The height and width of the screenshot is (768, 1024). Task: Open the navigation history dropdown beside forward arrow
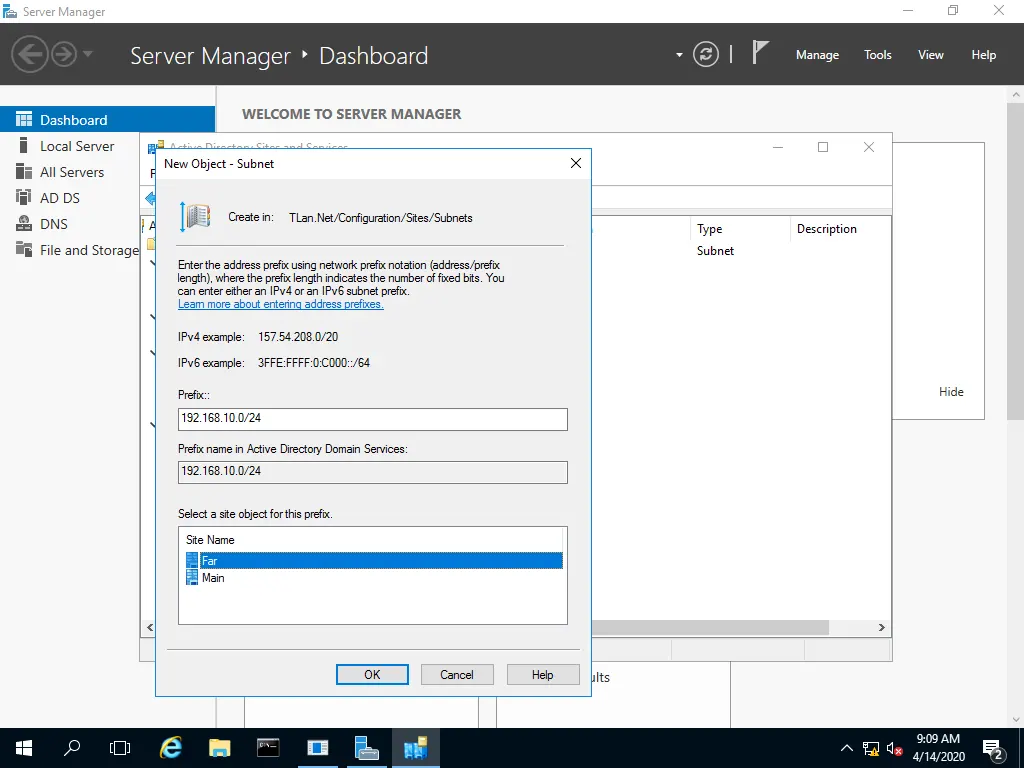click(x=88, y=54)
